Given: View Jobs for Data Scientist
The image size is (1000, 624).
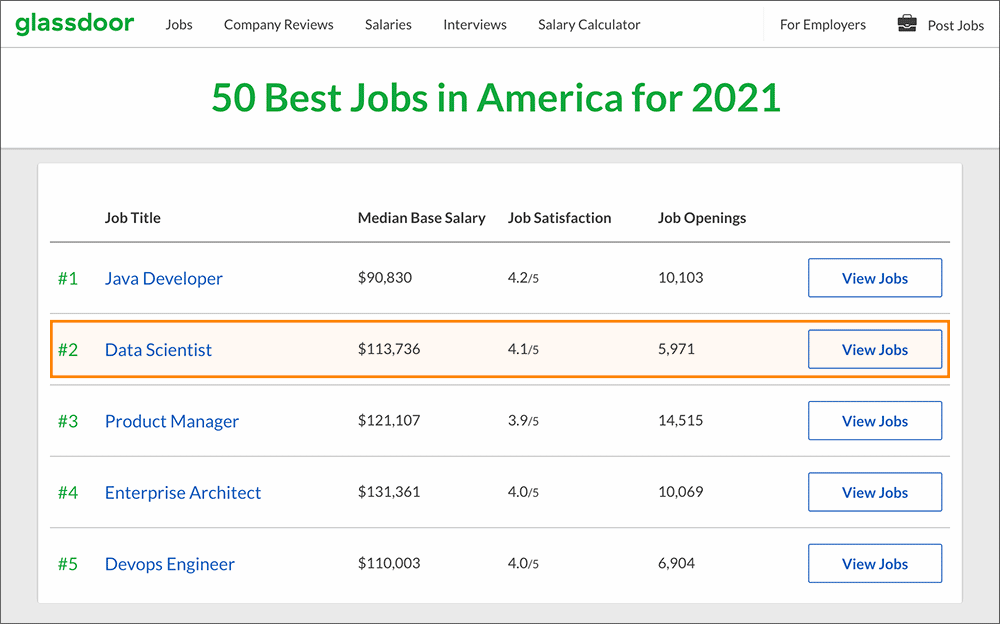Looking at the screenshot, I should point(875,349).
